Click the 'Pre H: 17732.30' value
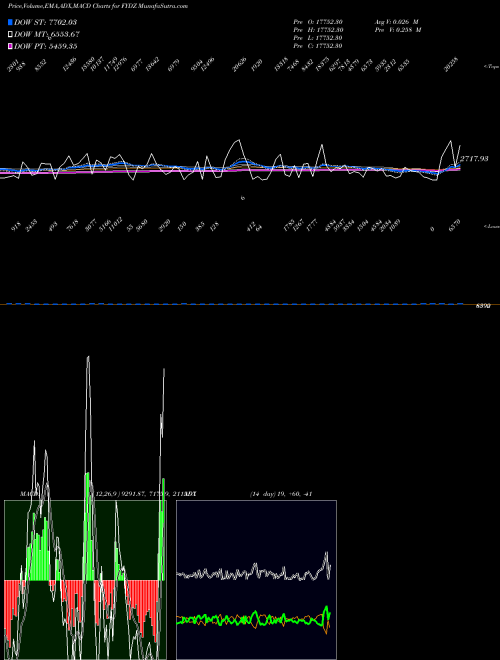The height and width of the screenshot is (660, 500). [318, 30]
